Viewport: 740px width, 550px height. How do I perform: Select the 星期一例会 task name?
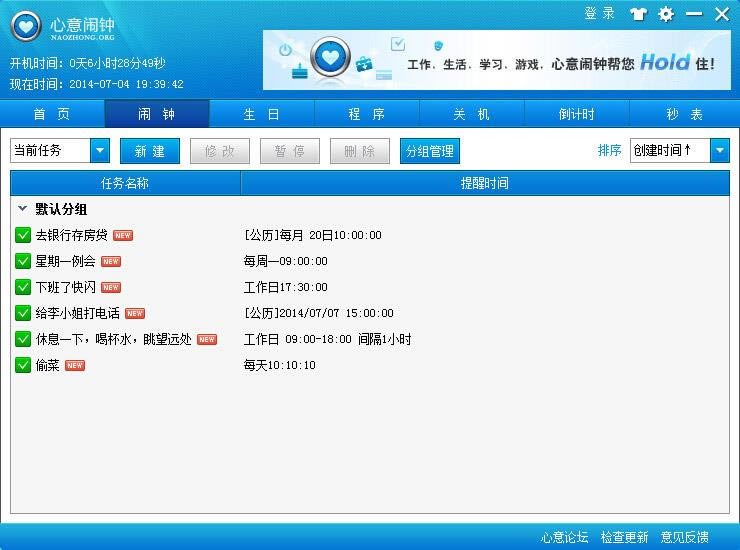[66, 261]
